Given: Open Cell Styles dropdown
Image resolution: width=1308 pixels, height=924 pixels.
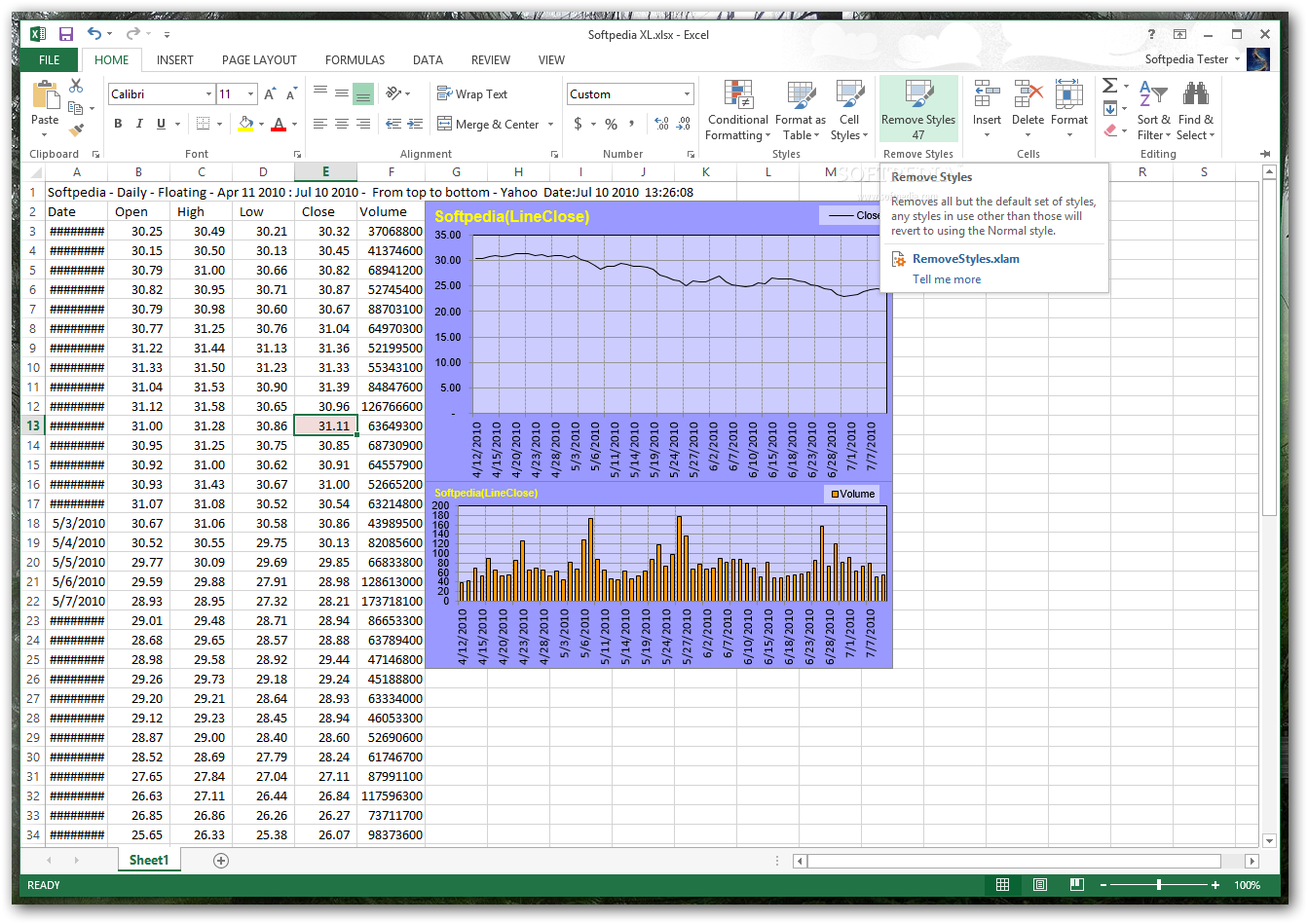Looking at the screenshot, I should point(849,110).
